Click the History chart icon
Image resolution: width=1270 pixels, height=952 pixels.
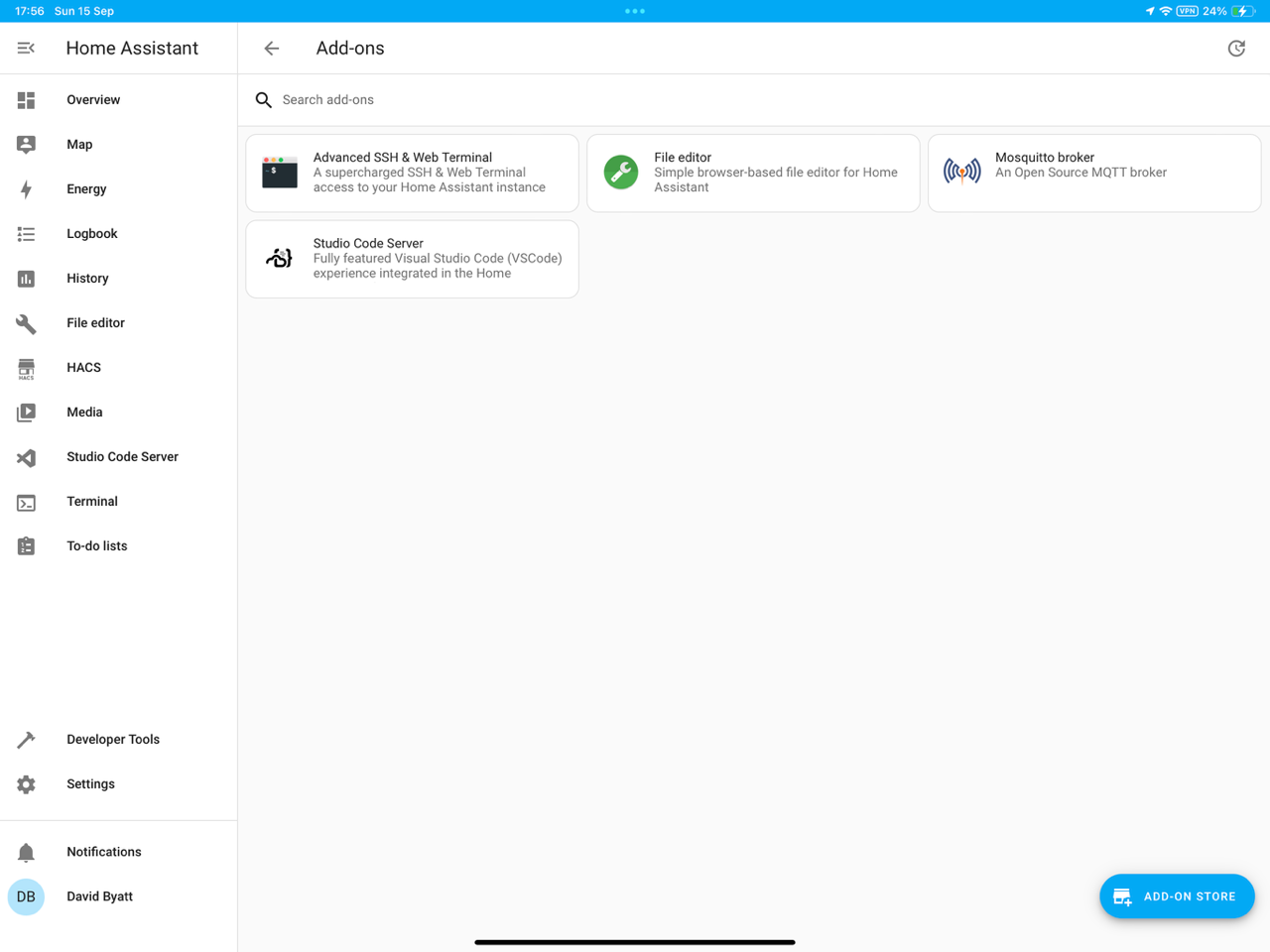[26, 279]
